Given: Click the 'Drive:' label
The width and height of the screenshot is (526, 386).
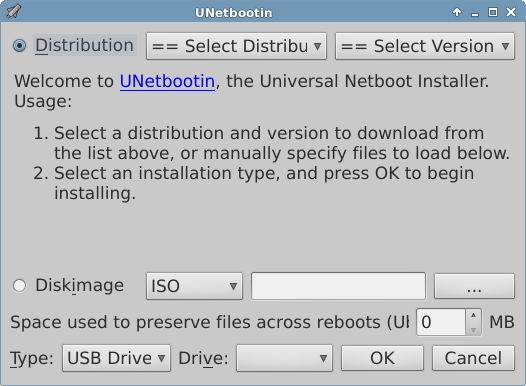Looking at the screenshot, I should coord(203,358).
